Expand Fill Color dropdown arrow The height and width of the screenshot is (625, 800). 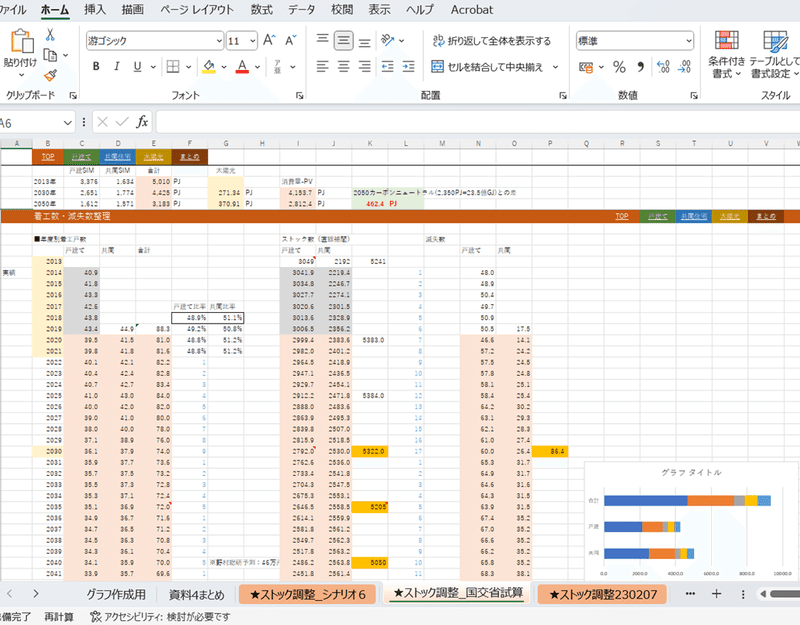tap(223, 67)
